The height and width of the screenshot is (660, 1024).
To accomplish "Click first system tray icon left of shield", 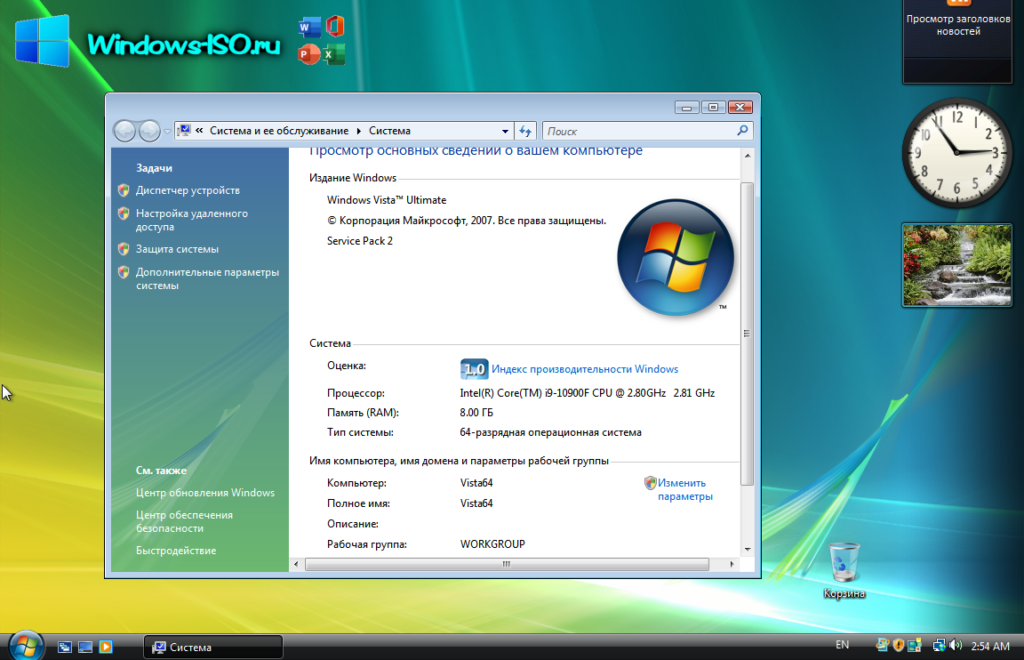I will tap(882, 645).
